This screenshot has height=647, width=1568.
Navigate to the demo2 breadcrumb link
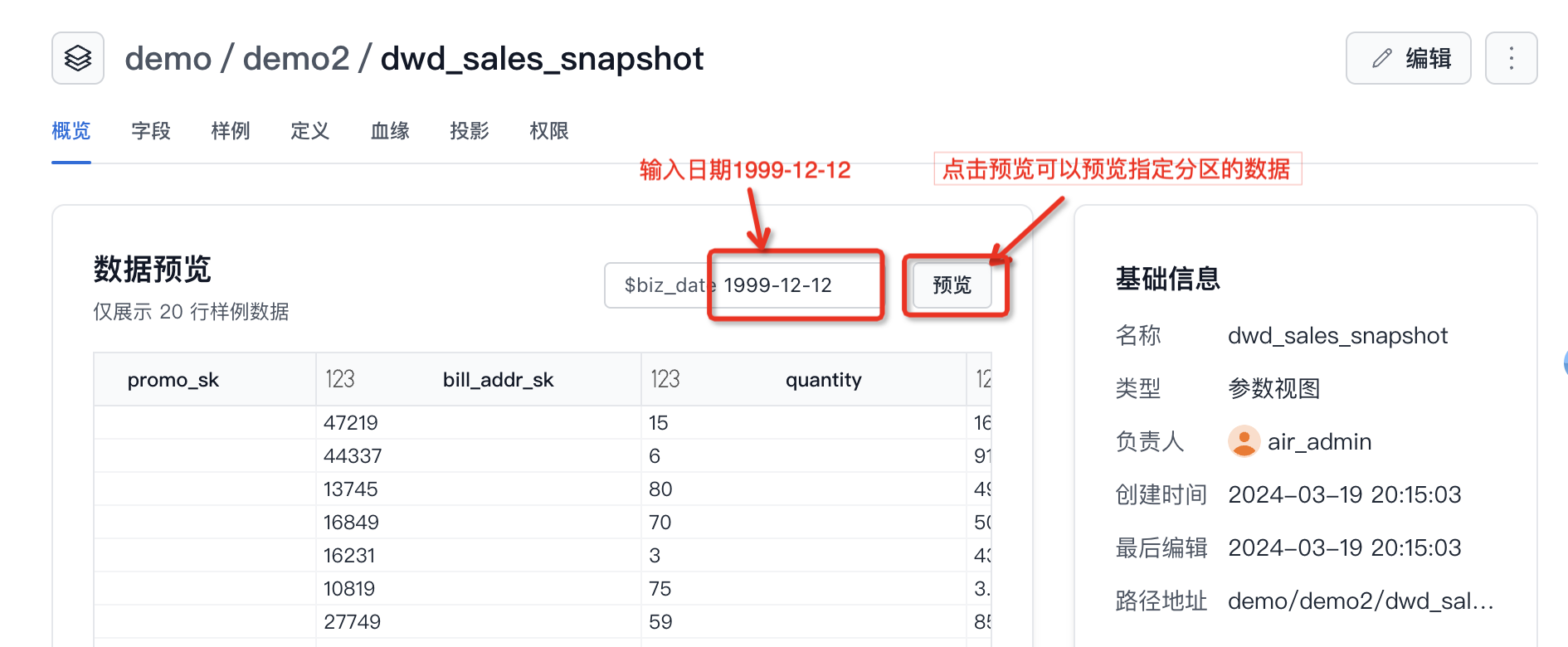pyautogui.click(x=296, y=59)
